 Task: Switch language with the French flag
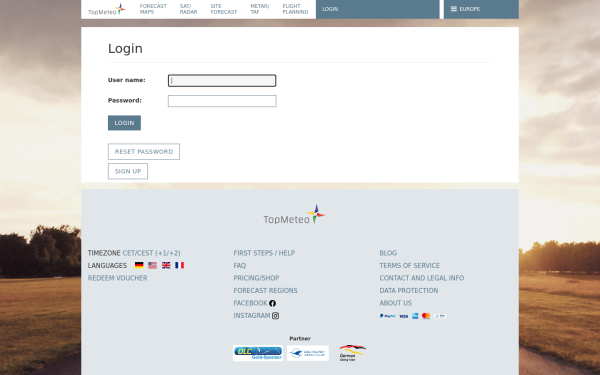coord(179,265)
